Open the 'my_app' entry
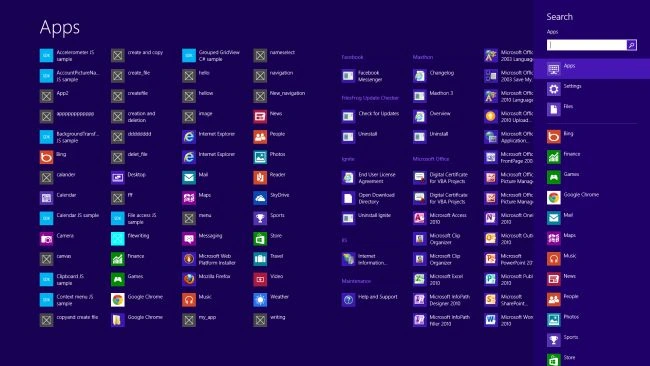The width and height of the screenshot is (650, 366). pos(200,320)
